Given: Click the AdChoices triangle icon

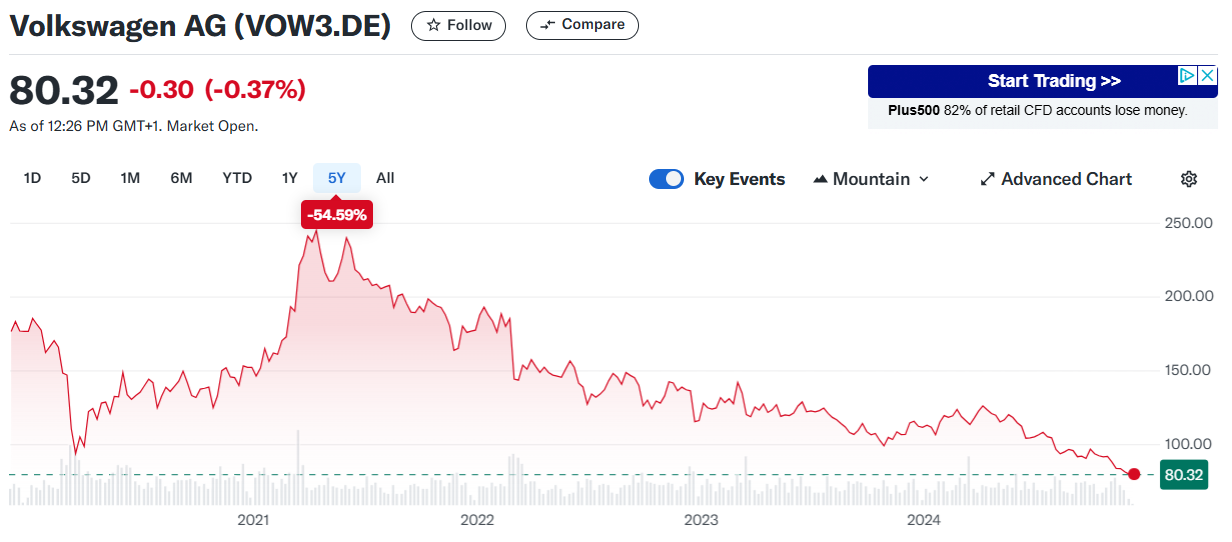Looking at the screenshot, I should pyautogui.click(x=1186, y=76).
